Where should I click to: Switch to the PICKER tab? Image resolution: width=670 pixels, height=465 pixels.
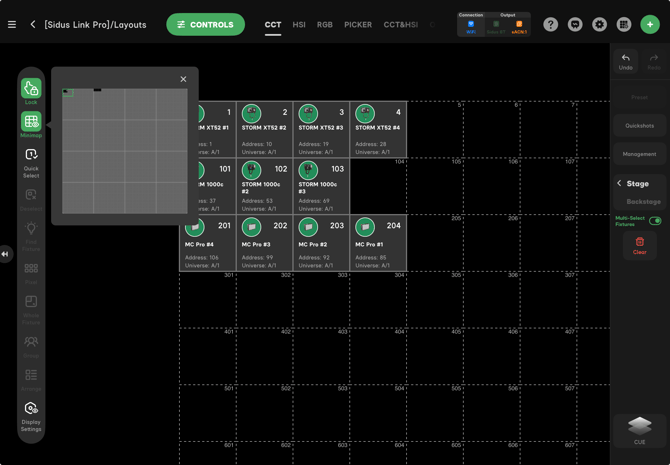pyautogui.click(x=358, y=25)
